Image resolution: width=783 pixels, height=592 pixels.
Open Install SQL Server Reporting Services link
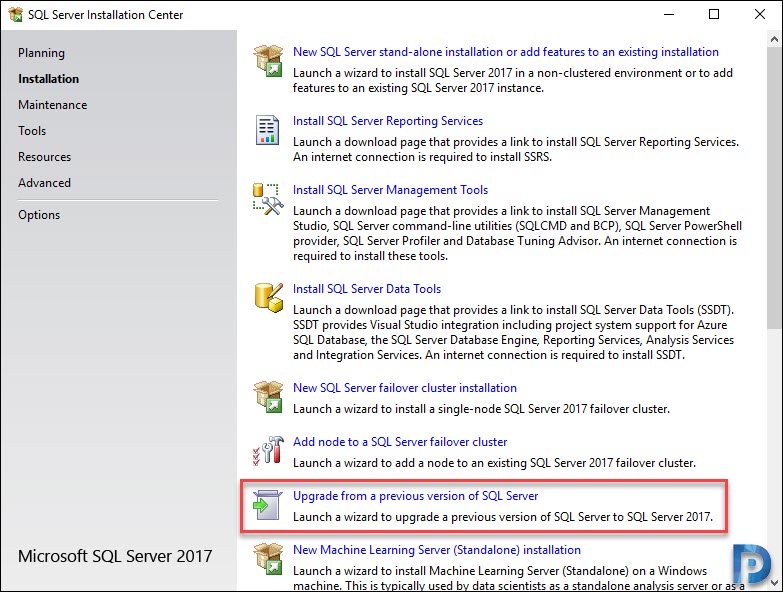(x=388, y=121)
